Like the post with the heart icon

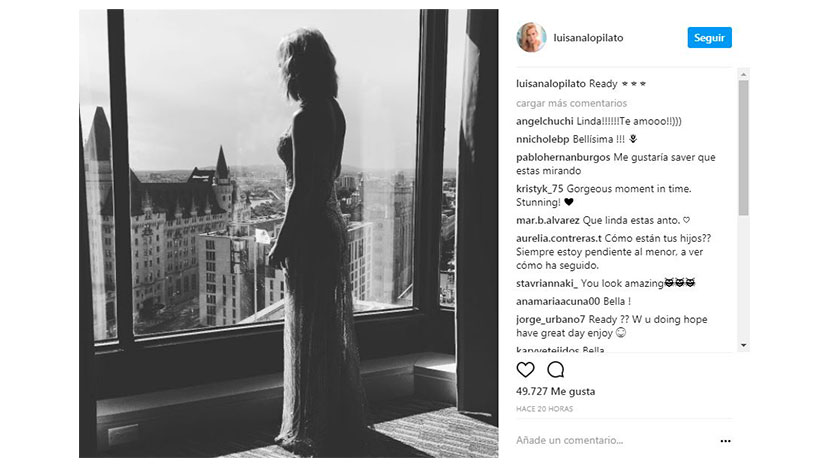coord(525,370)
